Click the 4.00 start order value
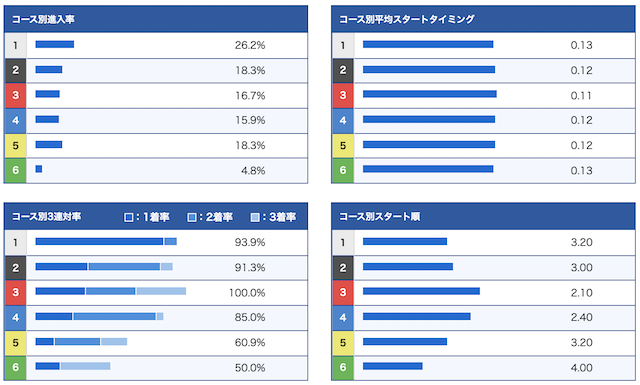Image resolution: width=640 pixels, height=385 pixels. click(x=581, y=367)
